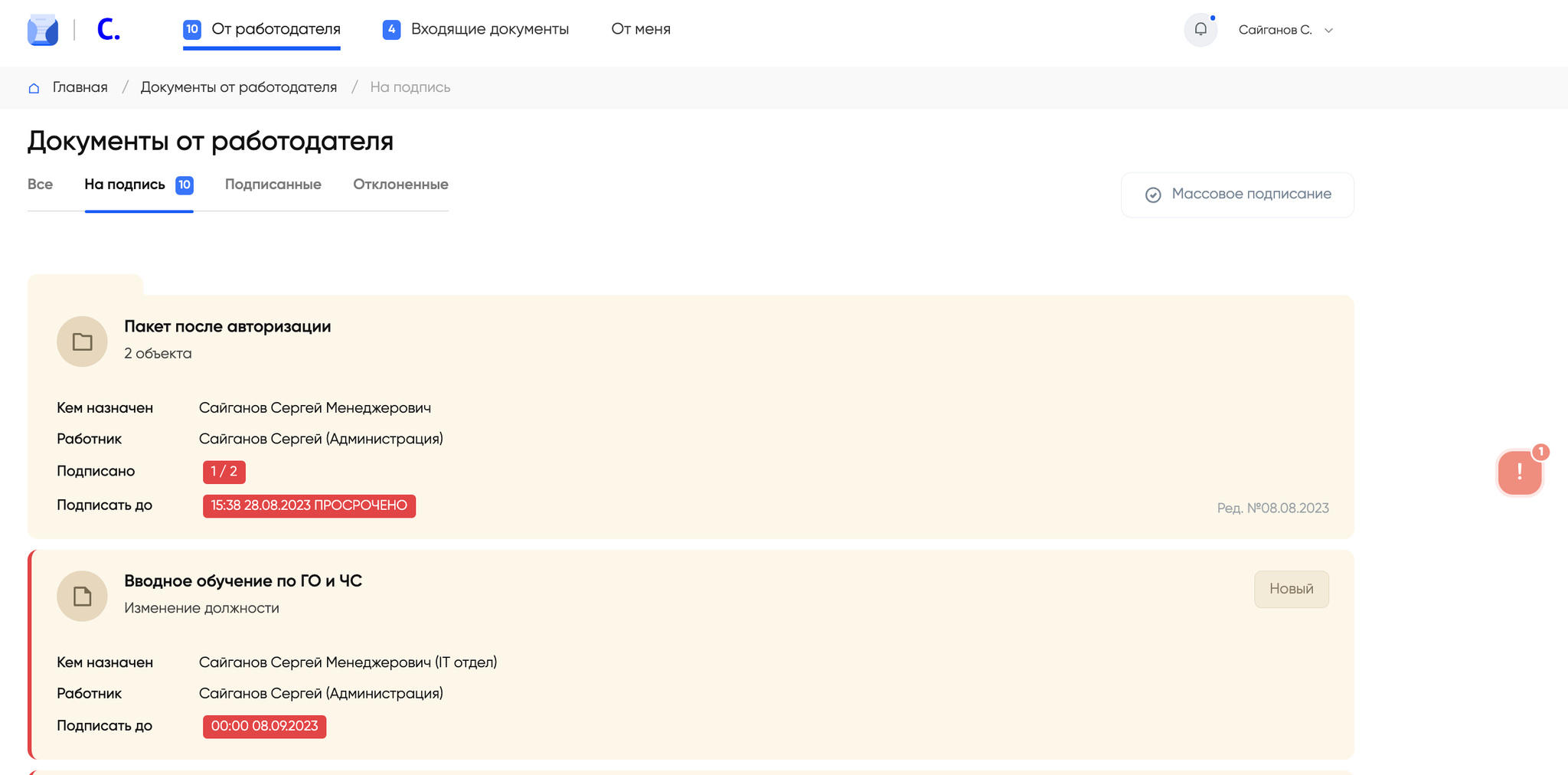This screenshot has height=775, width=1568.
Task: Click the document icon of Вводное обучение
Action: coord(82,596)
